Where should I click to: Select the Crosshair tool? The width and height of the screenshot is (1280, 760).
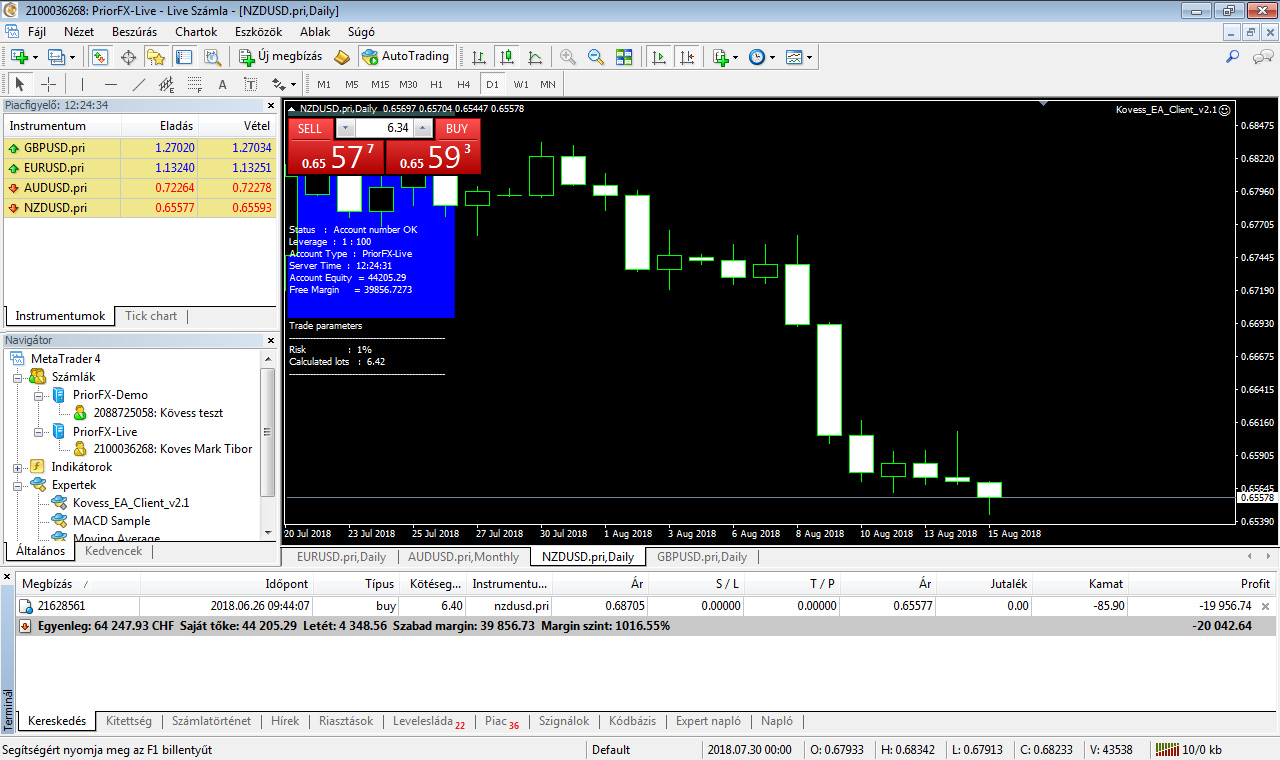tap(48, 84)
